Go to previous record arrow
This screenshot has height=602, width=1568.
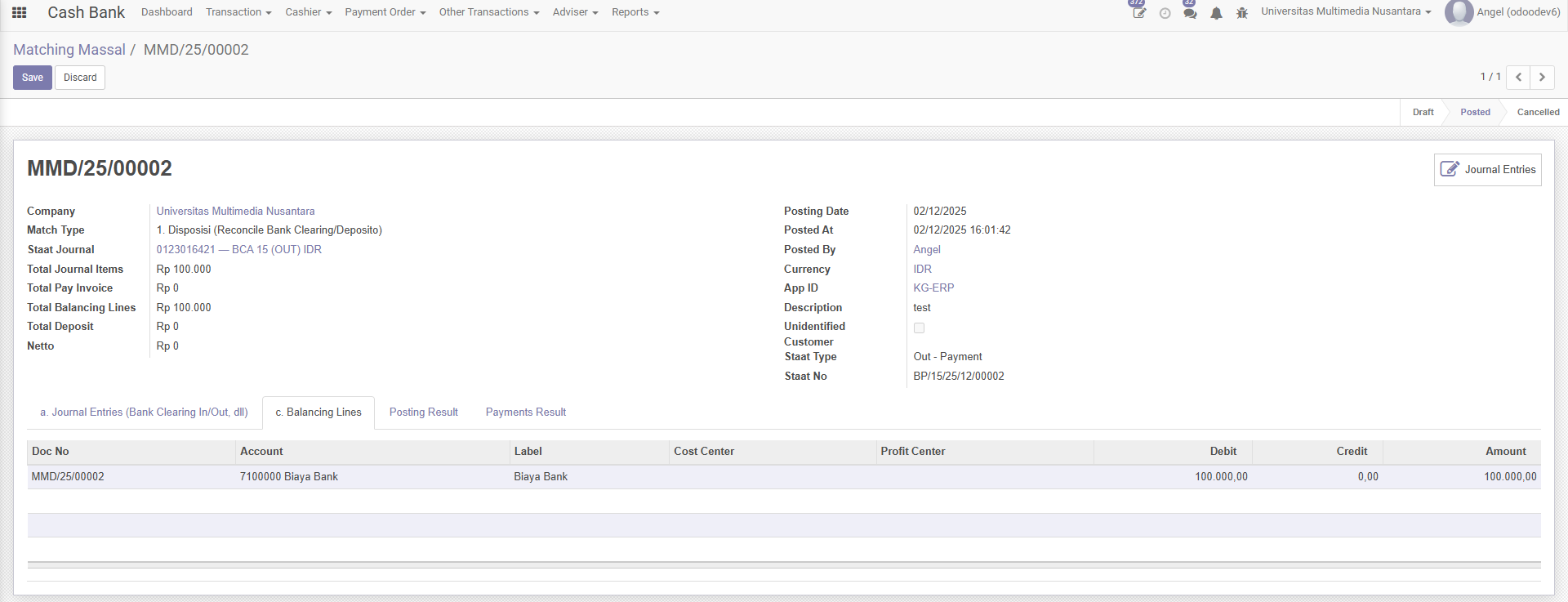tap(1518, 77)
